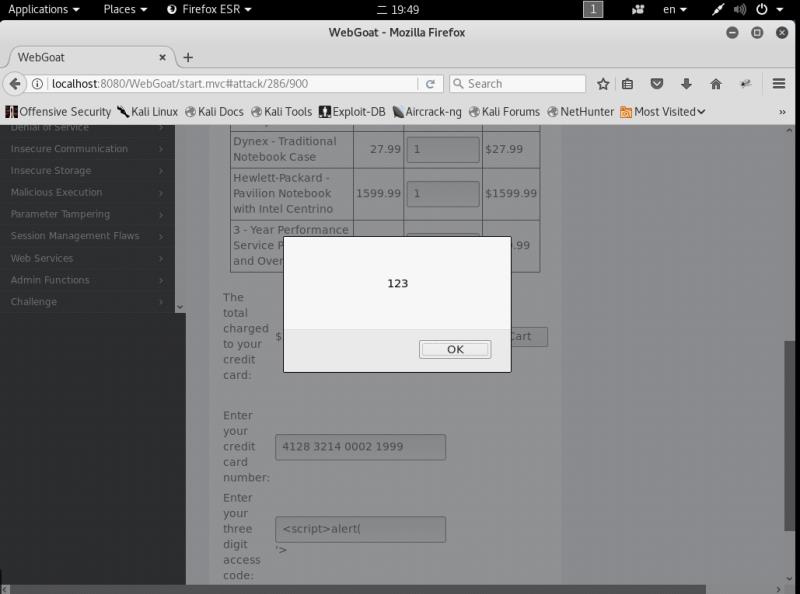Switch to workspace 1 indicator

(x=593, y=9)
